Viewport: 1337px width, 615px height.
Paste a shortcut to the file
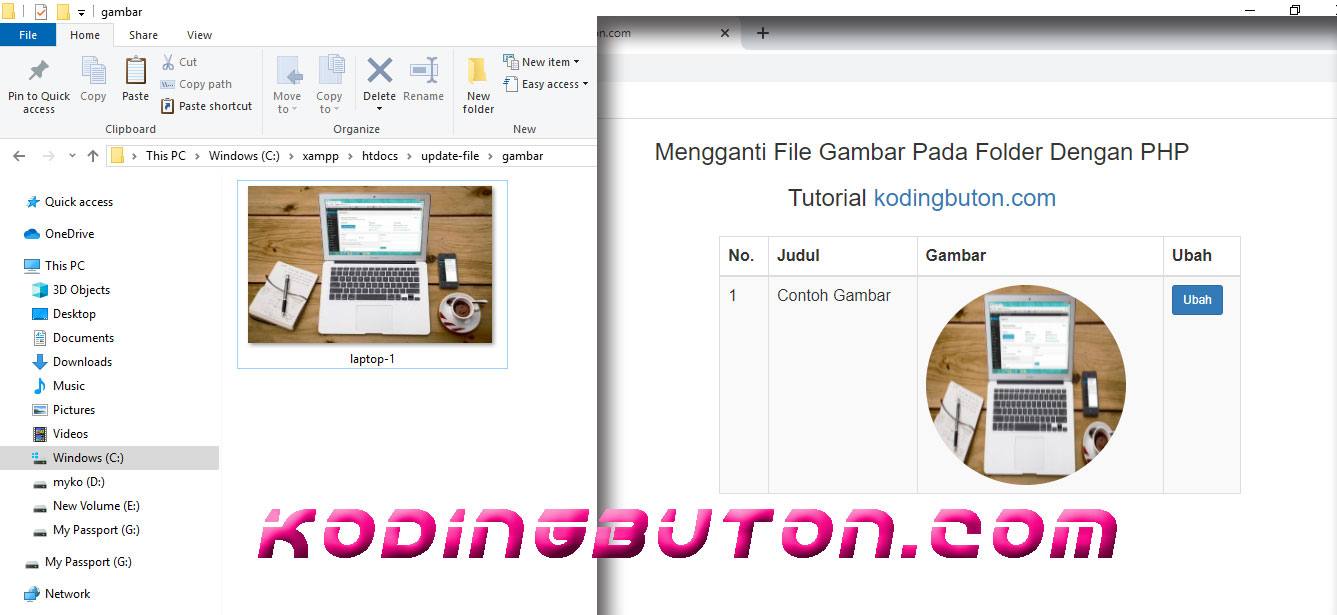point(206,105)
